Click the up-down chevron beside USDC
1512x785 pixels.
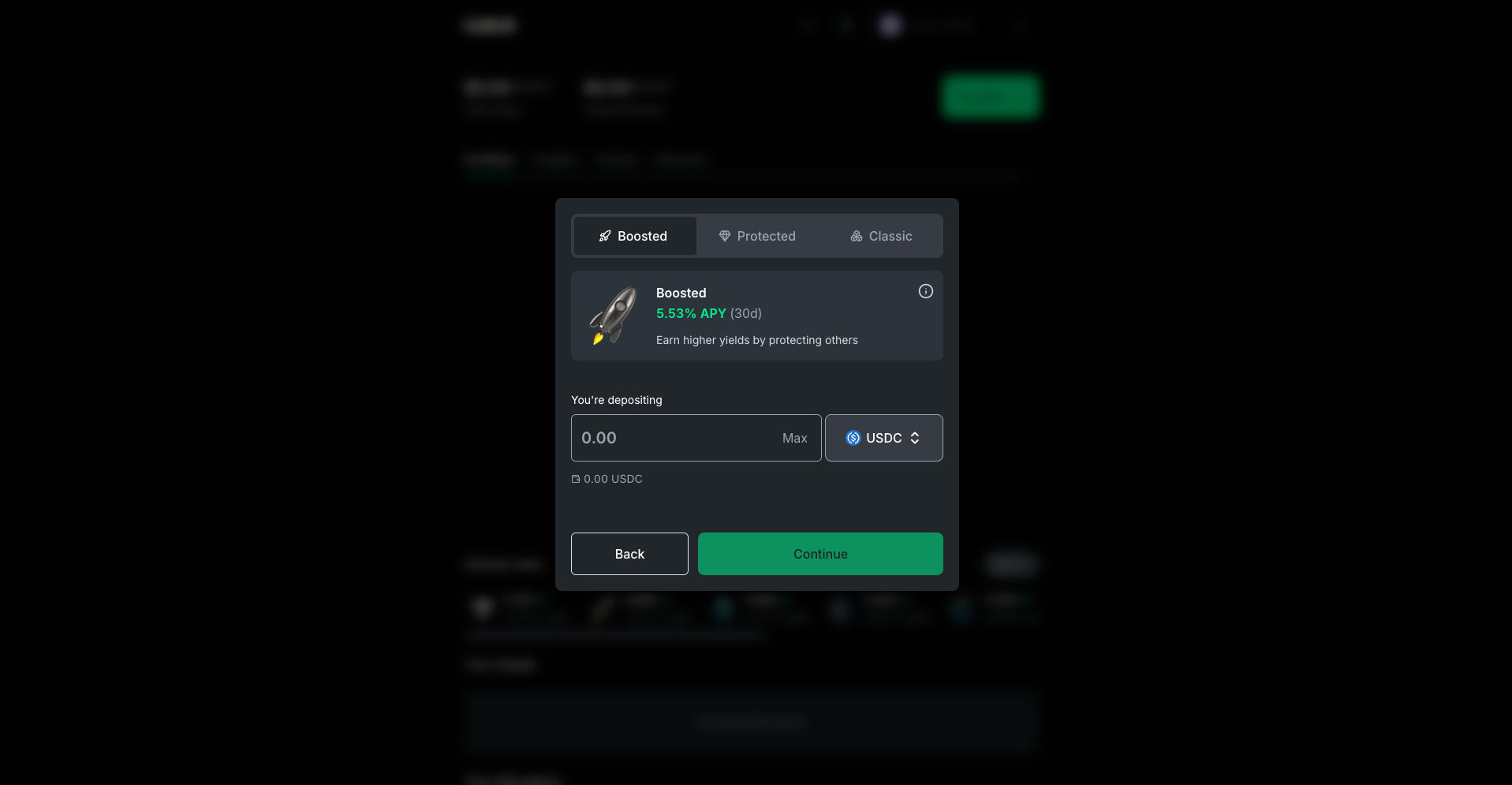(915, 438)
